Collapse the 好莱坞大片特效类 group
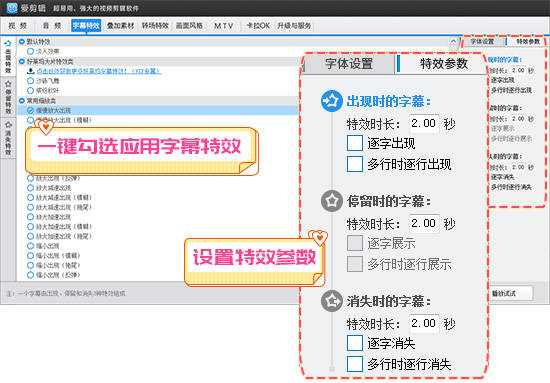550x383 pixels. 22,61
